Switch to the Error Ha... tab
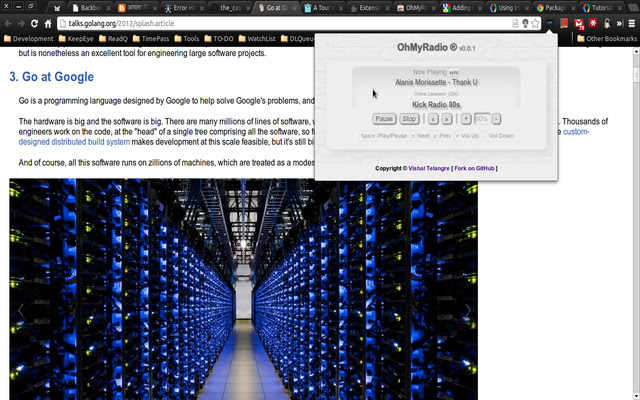 (182, 8)
